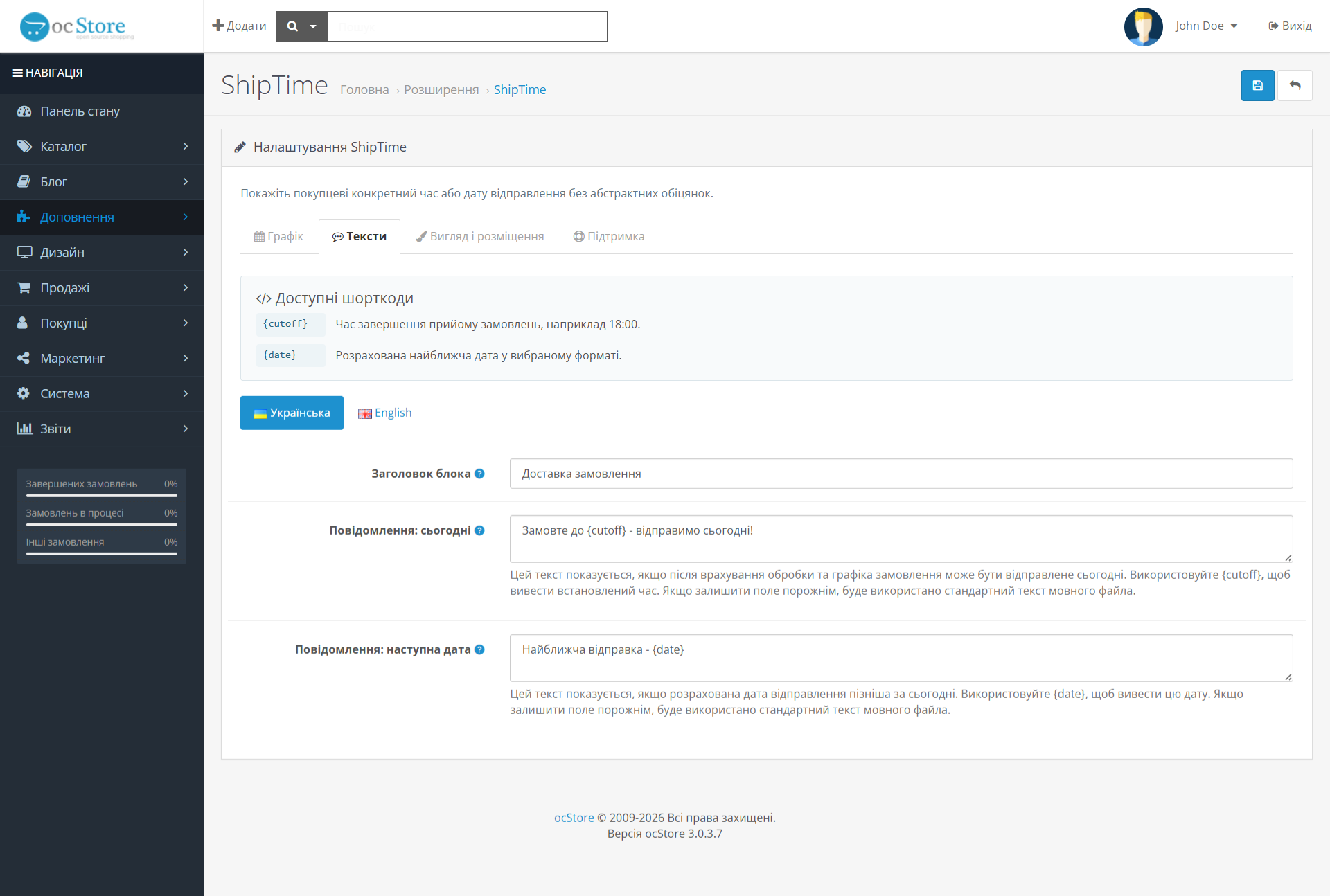Image resolution: width=1330 pixels, height=896 pixels.
Task: Expand the Маркетинг menu
Action: tap(102, 359)
